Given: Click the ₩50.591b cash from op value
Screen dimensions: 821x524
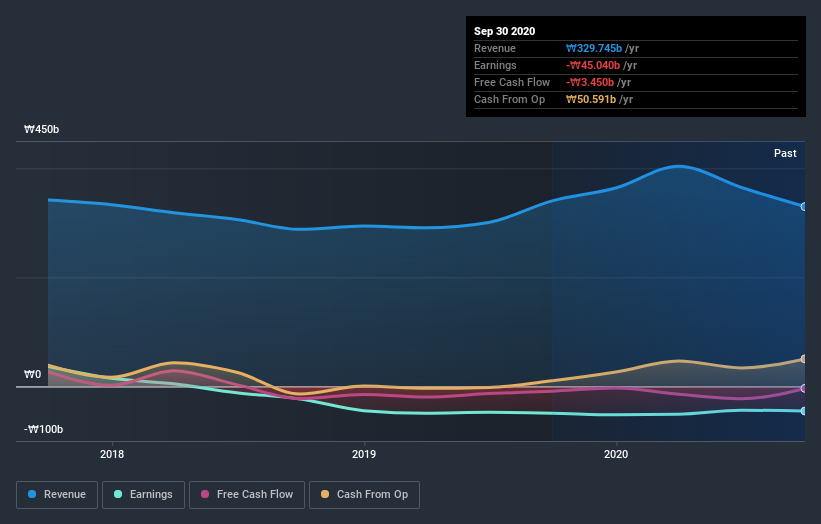Looking at the screenshot, I should point(591,99).
